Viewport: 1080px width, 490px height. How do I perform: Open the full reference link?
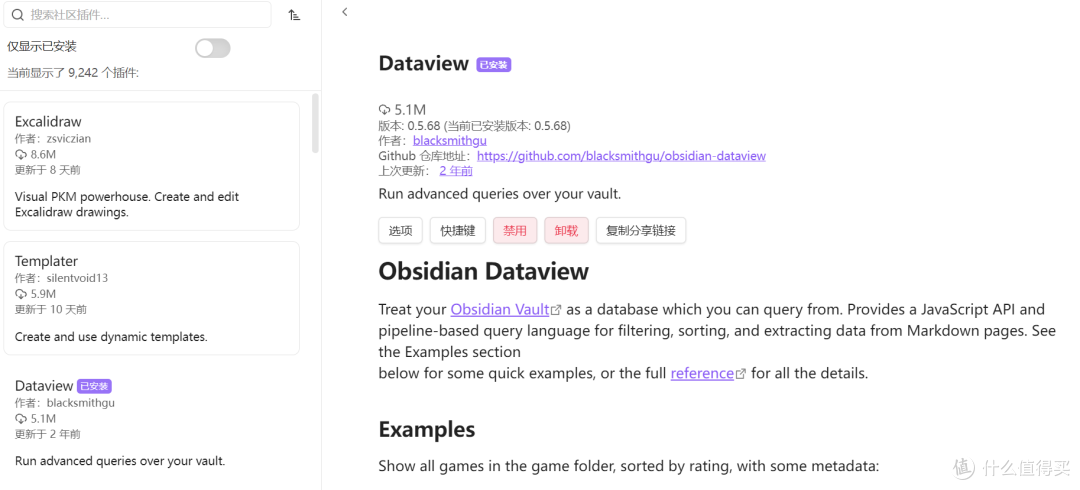(x=702, y=374)
